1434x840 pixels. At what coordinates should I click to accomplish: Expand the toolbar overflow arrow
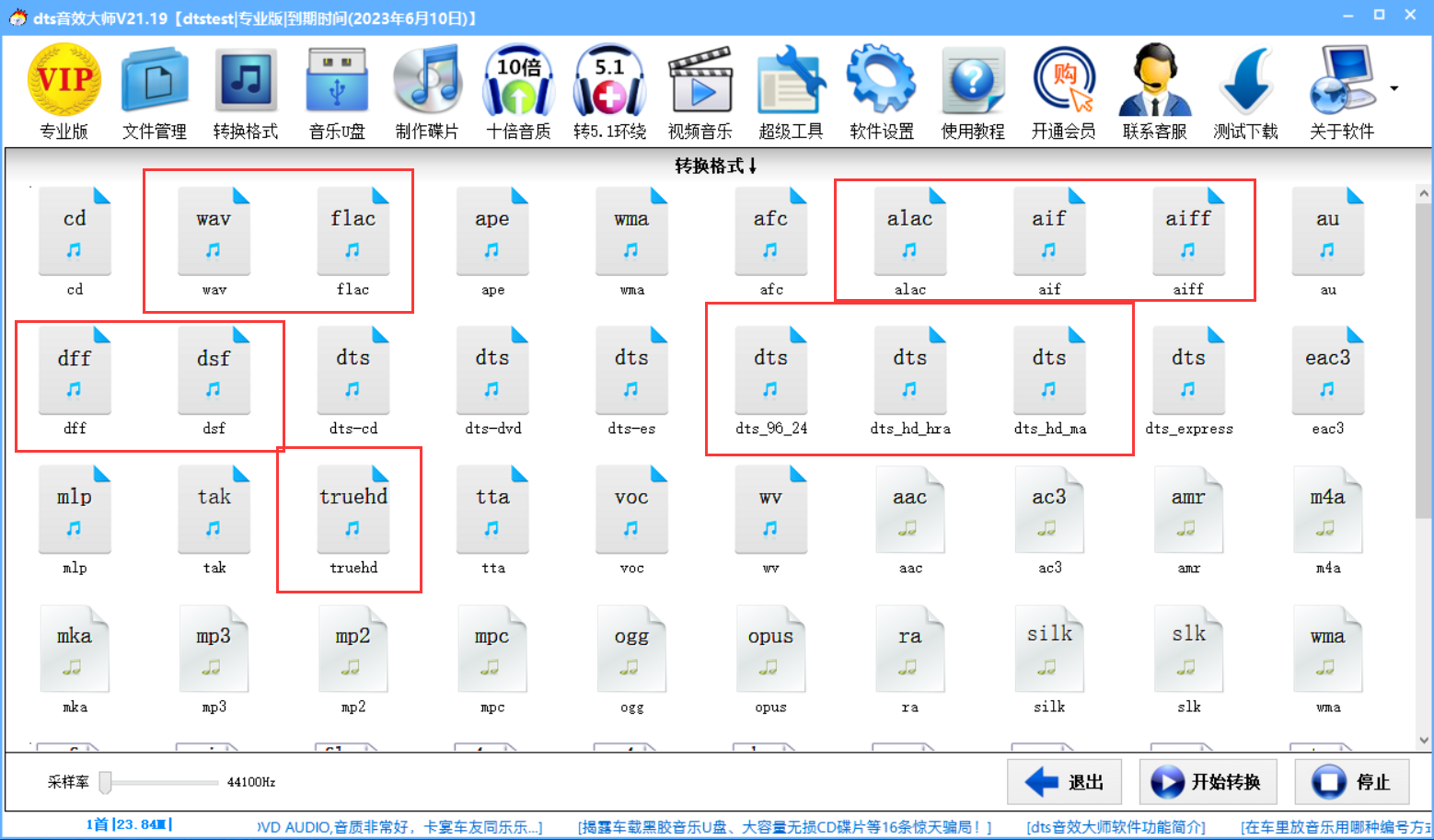(1394, 88)
